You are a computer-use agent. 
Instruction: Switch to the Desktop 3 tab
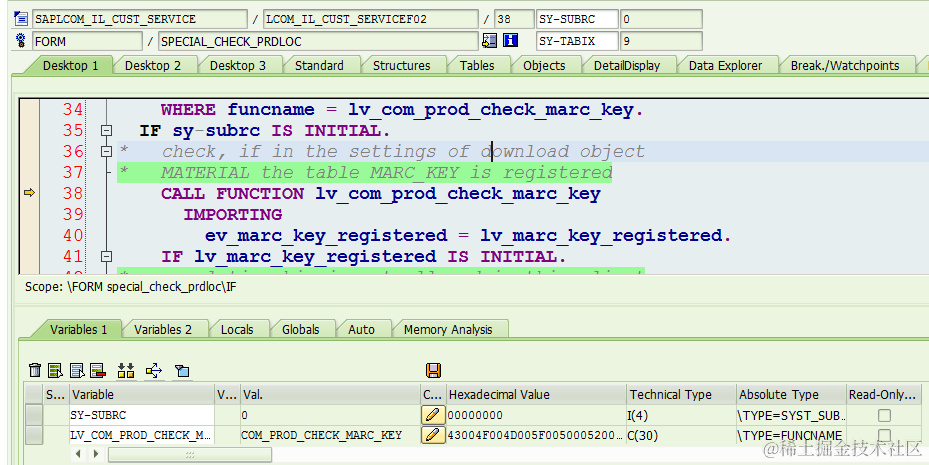tap(238, 65)
